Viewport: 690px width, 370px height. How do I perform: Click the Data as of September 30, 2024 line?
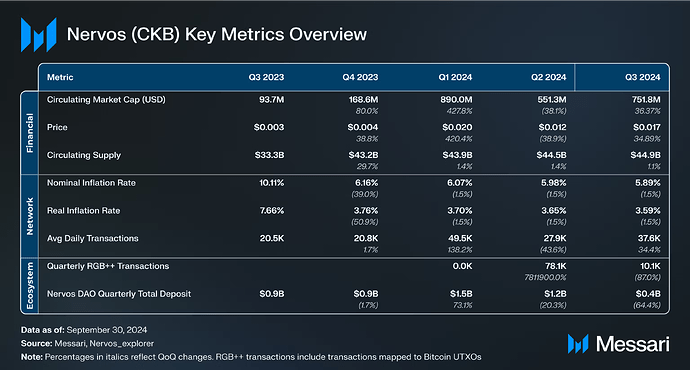84,330
